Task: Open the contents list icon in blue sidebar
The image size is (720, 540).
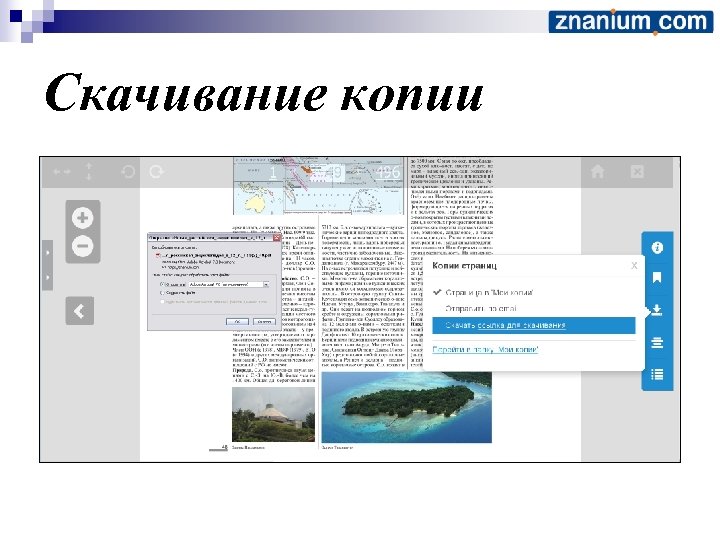Action: click(657, 375)
